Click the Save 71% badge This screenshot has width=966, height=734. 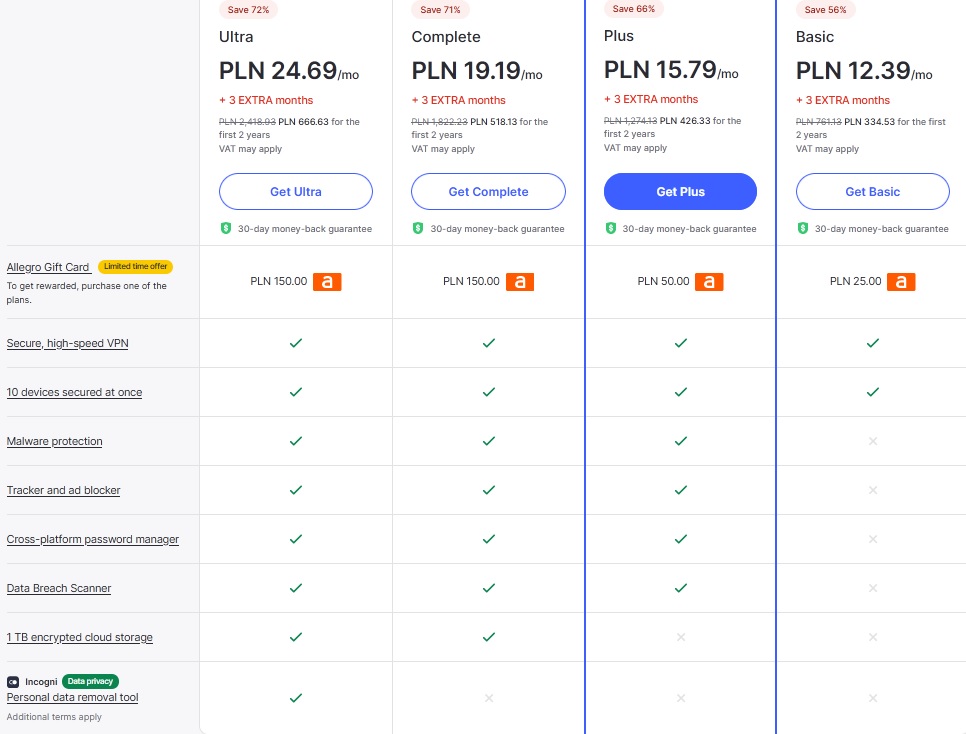tap(440, 10)
